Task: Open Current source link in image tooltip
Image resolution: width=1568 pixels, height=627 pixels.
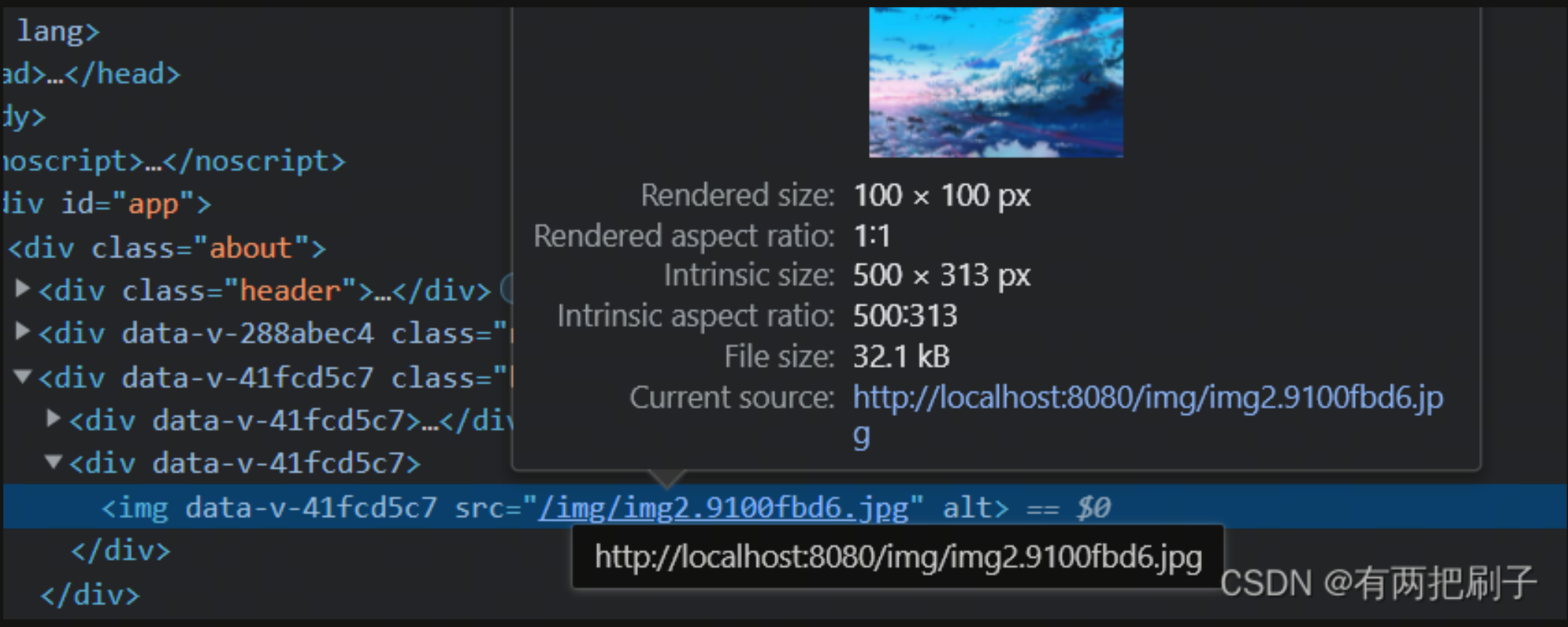Action: pyautogui.click(x=1148, y=416)
